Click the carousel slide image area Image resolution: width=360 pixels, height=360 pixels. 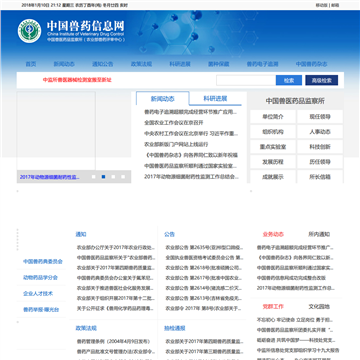56,131
